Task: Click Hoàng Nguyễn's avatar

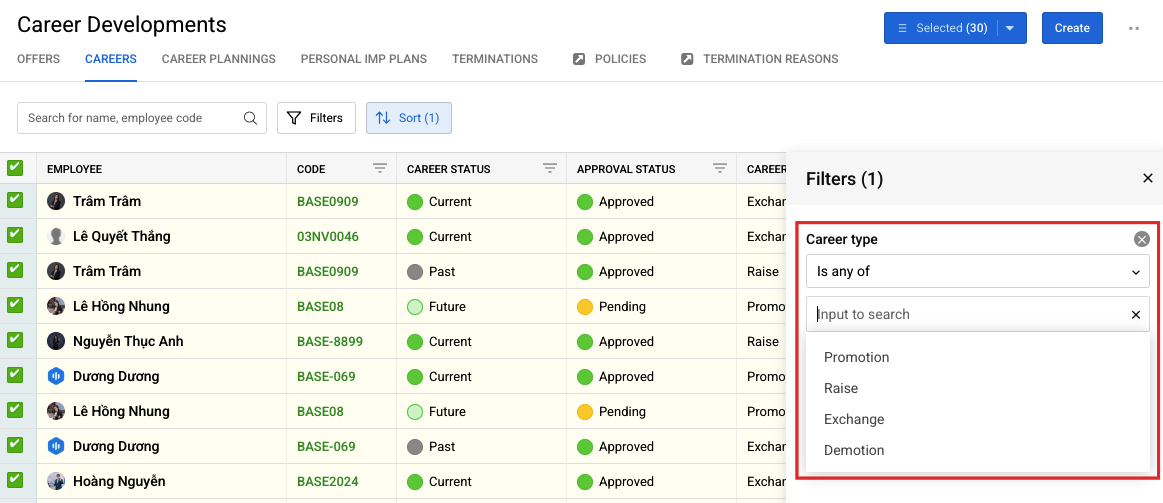Action: tap(56, 481)
